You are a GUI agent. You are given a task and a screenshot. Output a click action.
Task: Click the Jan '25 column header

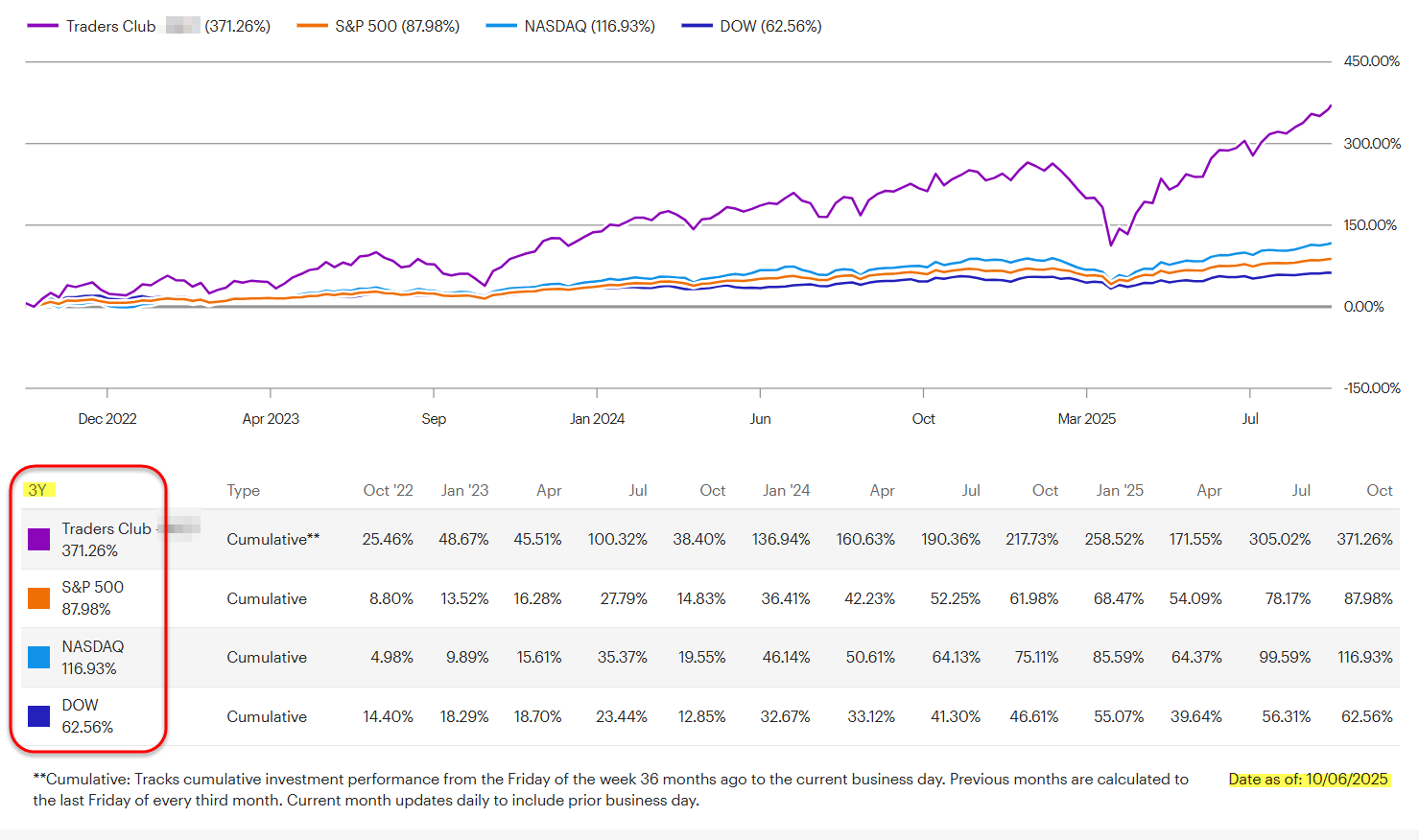pos(1120,491)
